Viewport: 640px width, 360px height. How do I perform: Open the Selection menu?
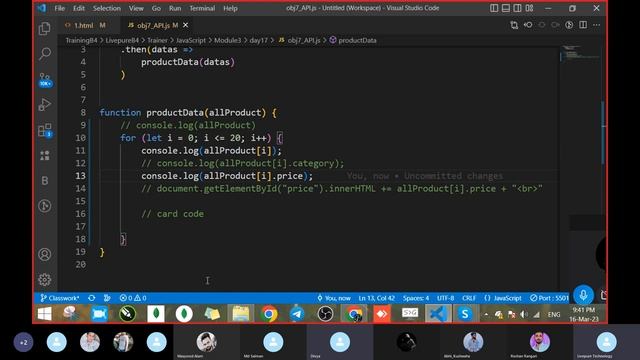pyautogui.click(x=107, y=8)
